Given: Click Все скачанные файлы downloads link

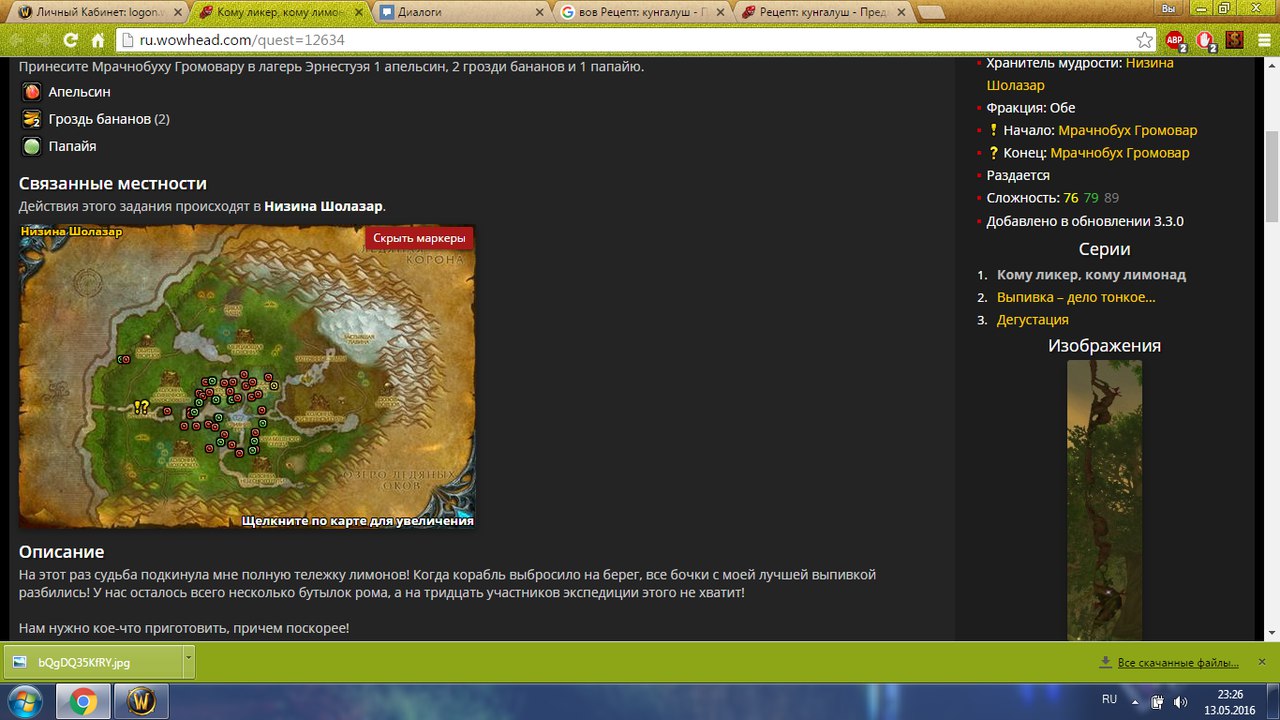Looking at the screenshot, I should [1177, 662].
